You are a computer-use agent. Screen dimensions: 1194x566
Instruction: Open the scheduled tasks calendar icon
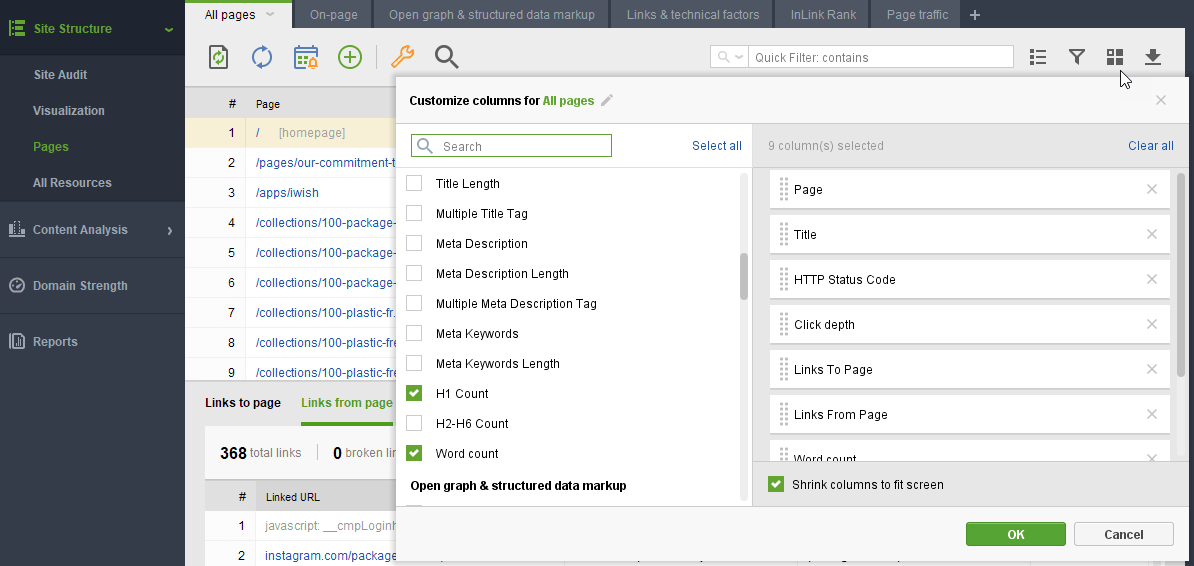pos(305,57)
